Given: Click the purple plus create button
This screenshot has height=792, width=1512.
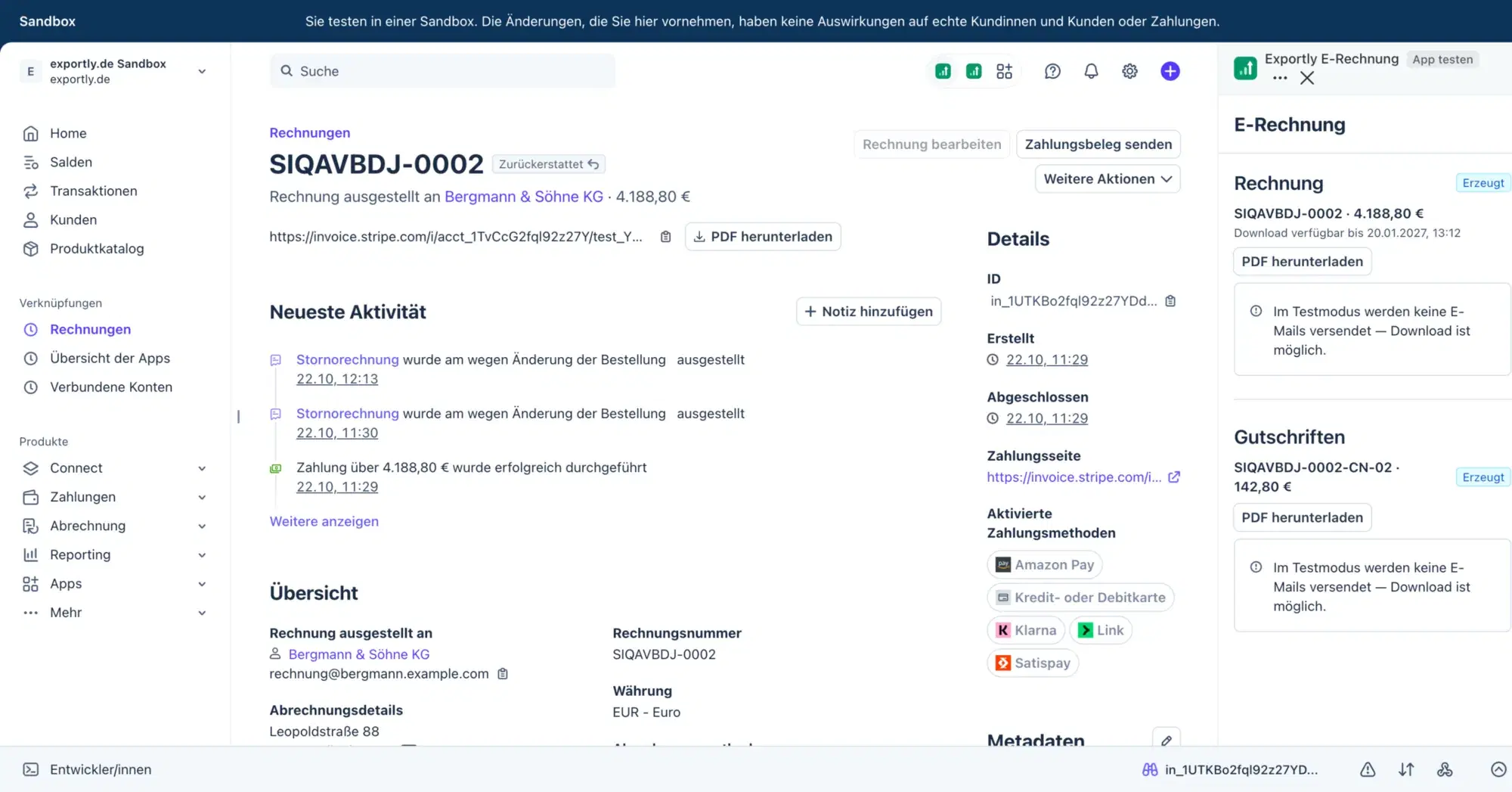Looking at the screenshot, I should (x=1170, y=71).
